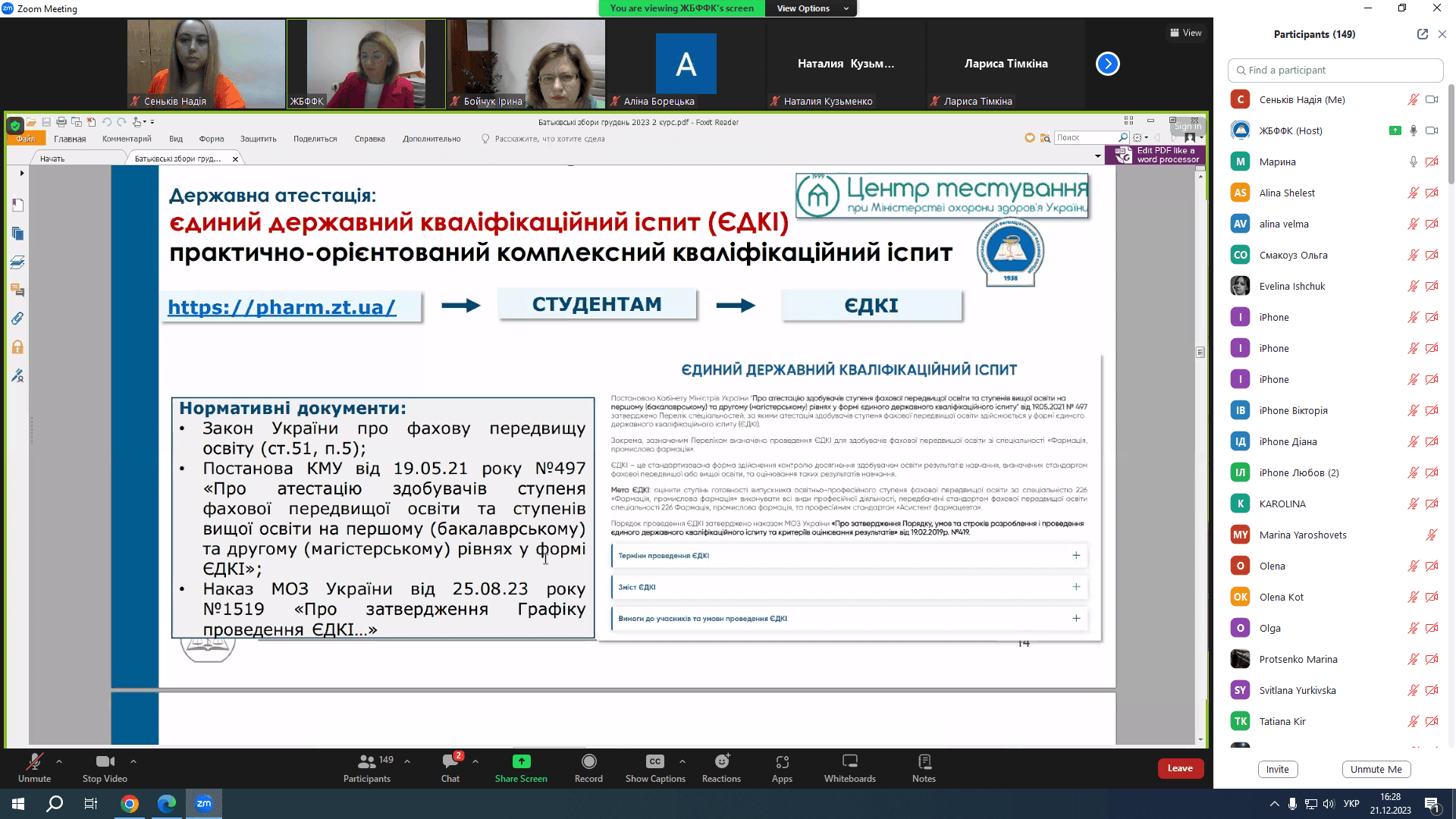Viewport: 1456px width, 819px height.
Task: Select Бойчук Ірина video thumbnail
Action: pyautogui.click(x=526, y=64)
